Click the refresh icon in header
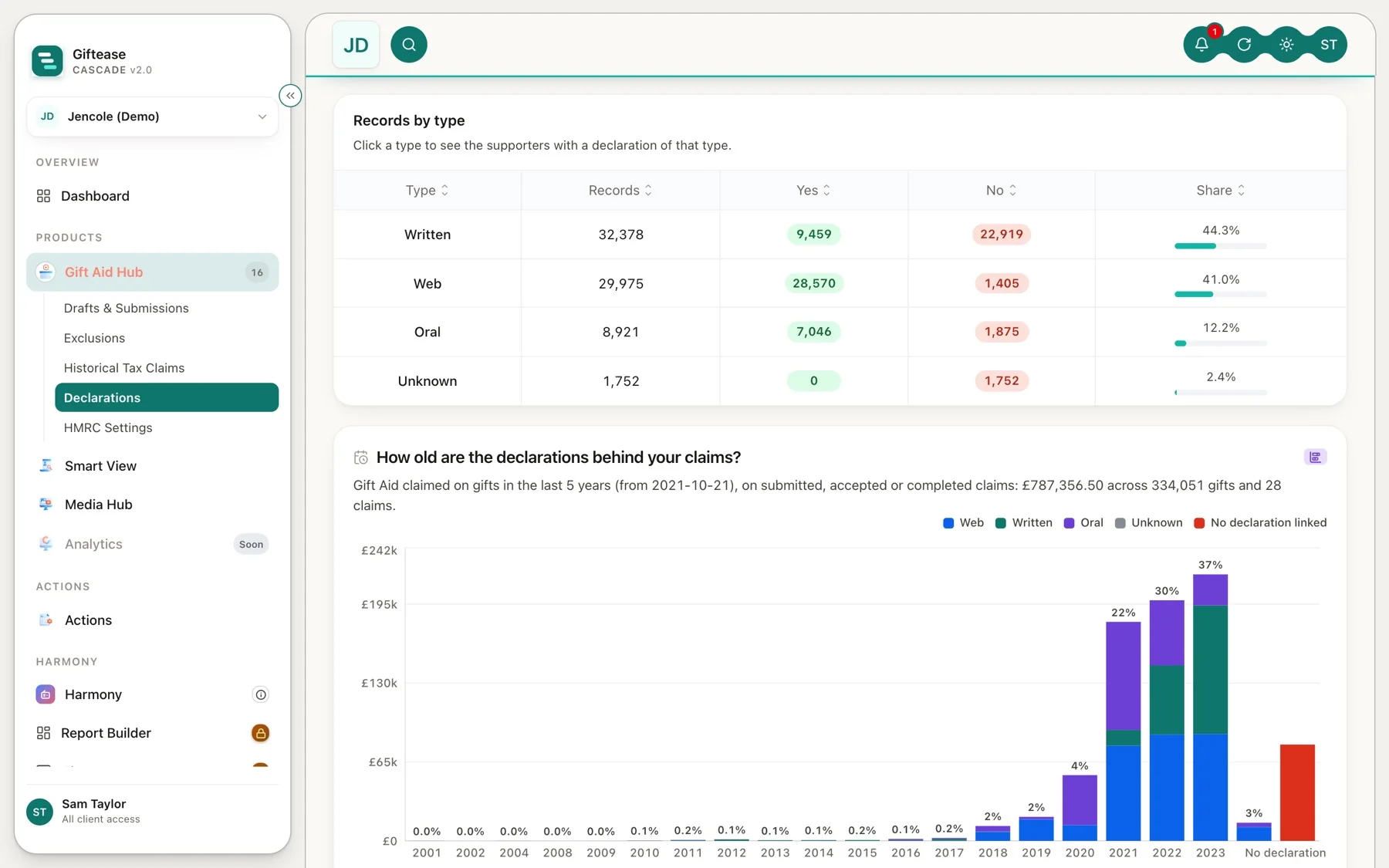 click(x=1244, y=45)
